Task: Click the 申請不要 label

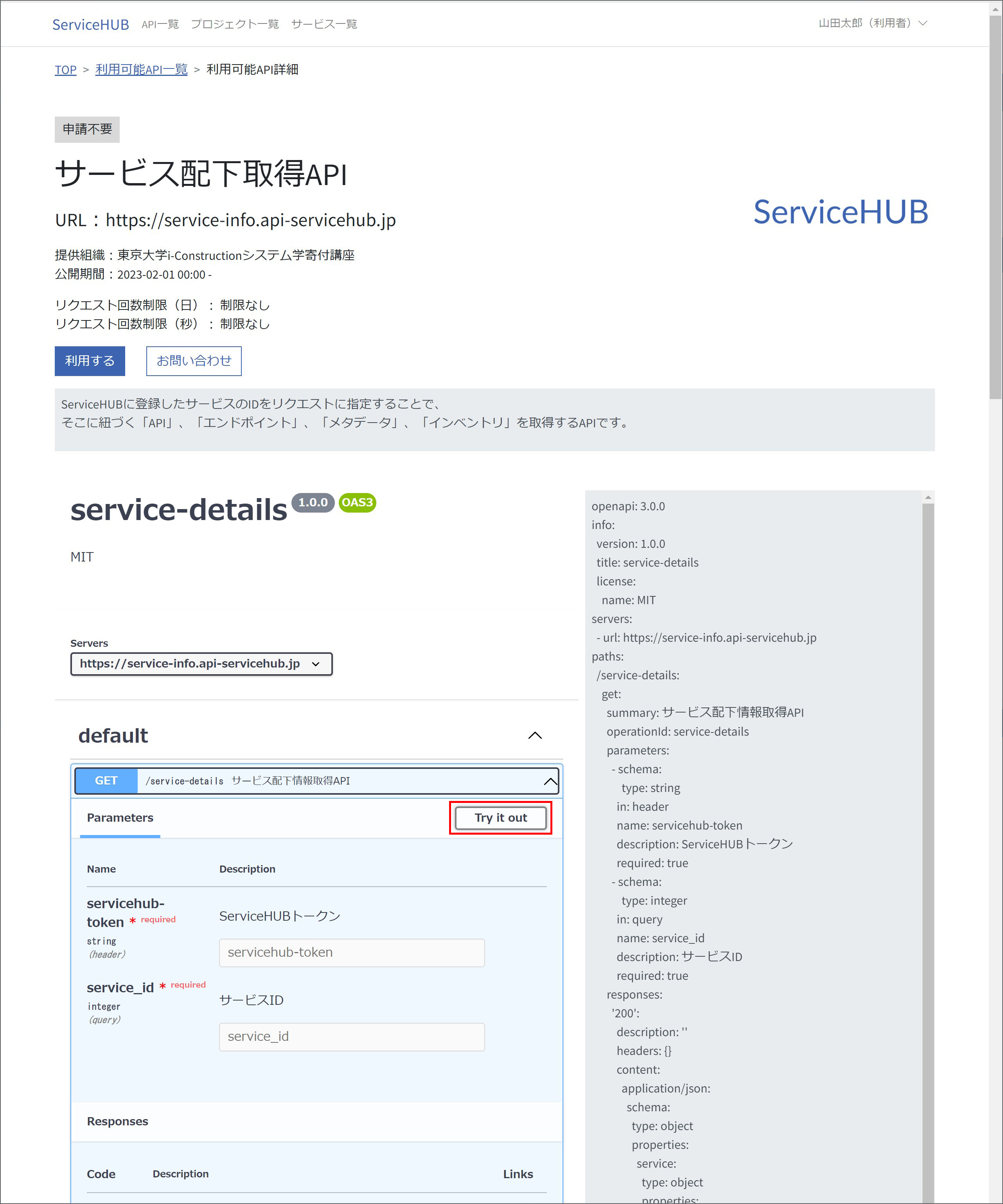Action: click(87, 129)
